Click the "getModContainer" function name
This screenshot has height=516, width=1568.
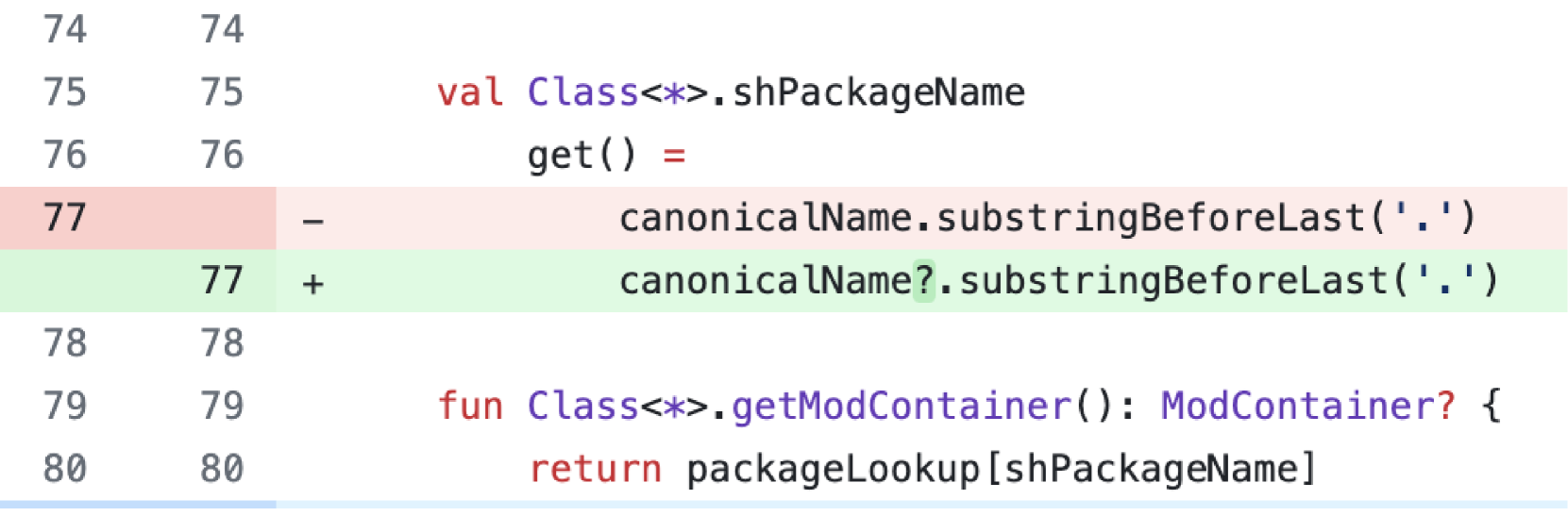coord(901,407)
